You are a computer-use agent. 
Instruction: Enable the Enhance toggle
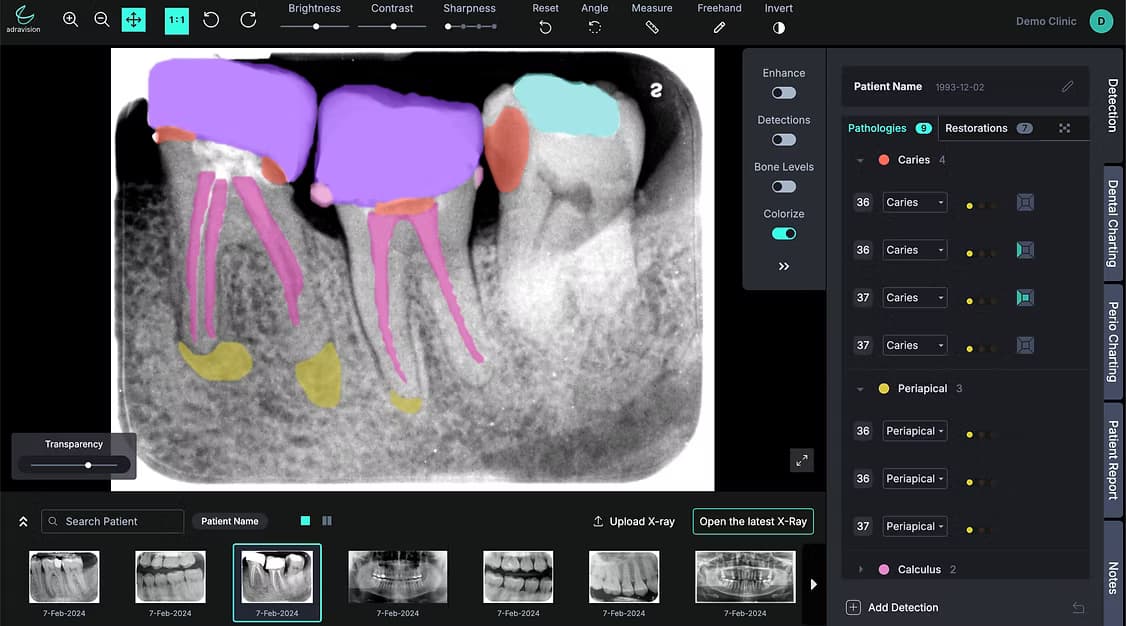tap(783, 92)
